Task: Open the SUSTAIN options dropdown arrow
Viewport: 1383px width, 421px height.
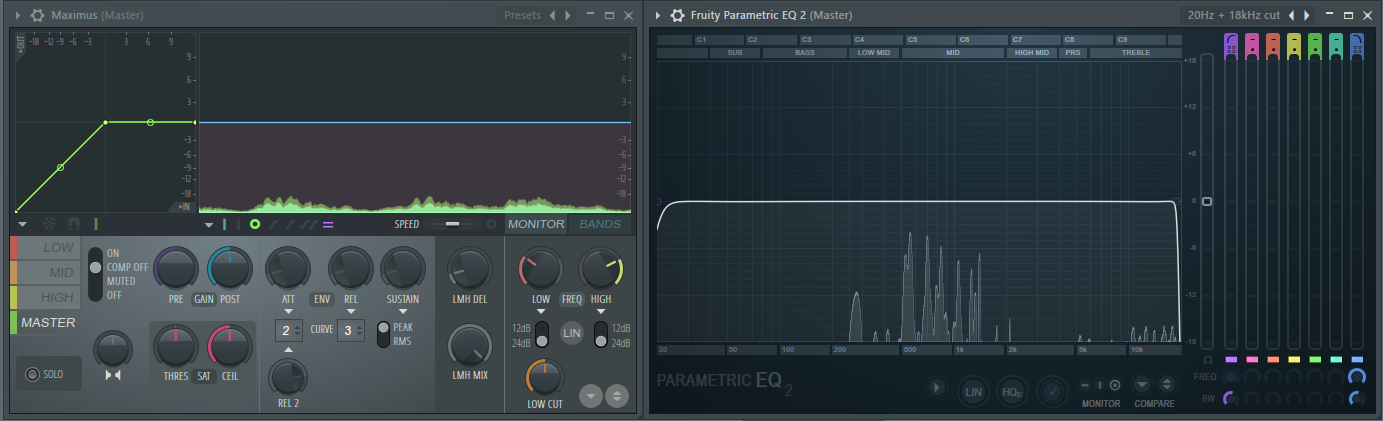Action: (x=403, y=312)
